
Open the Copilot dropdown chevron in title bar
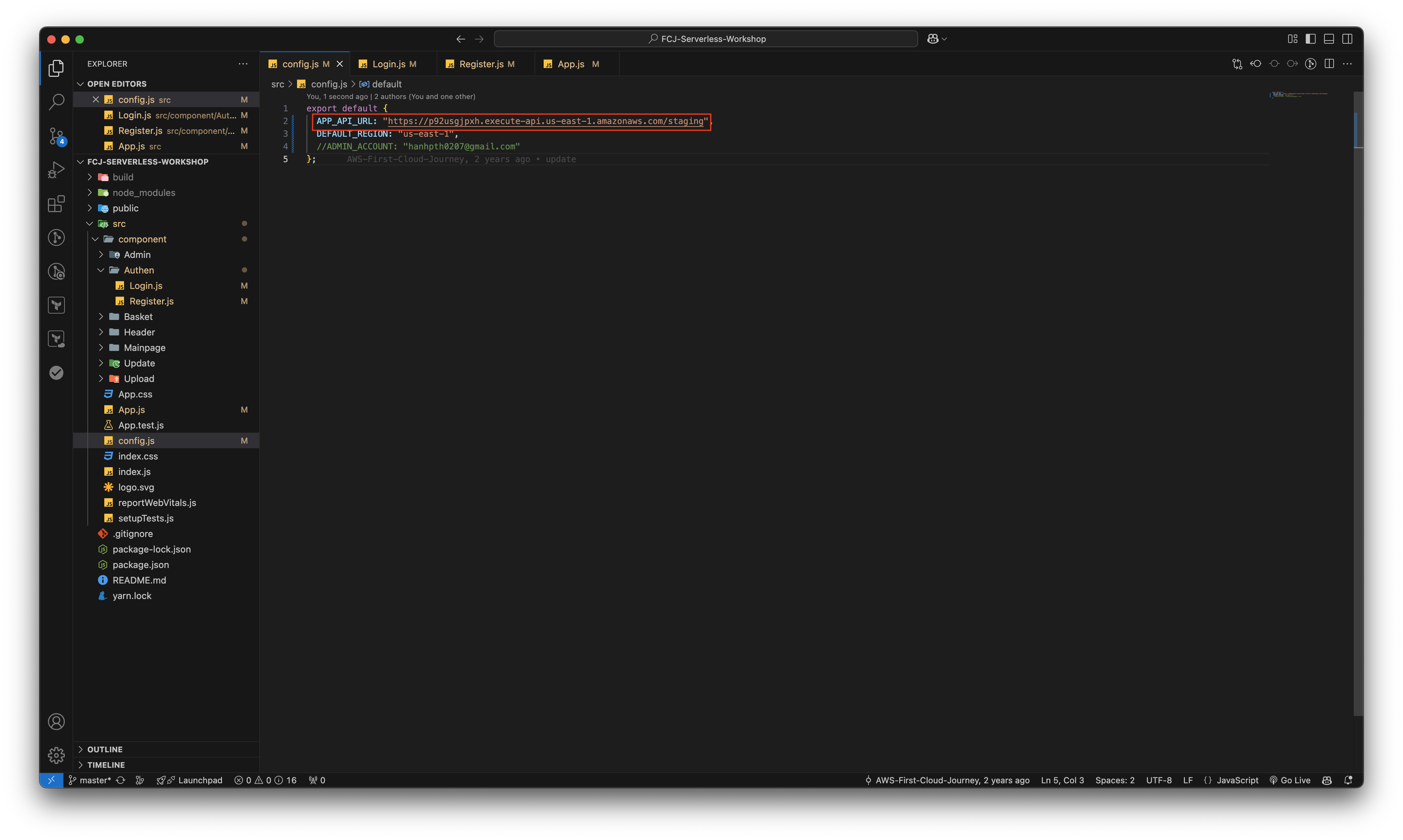coord(945,39)
